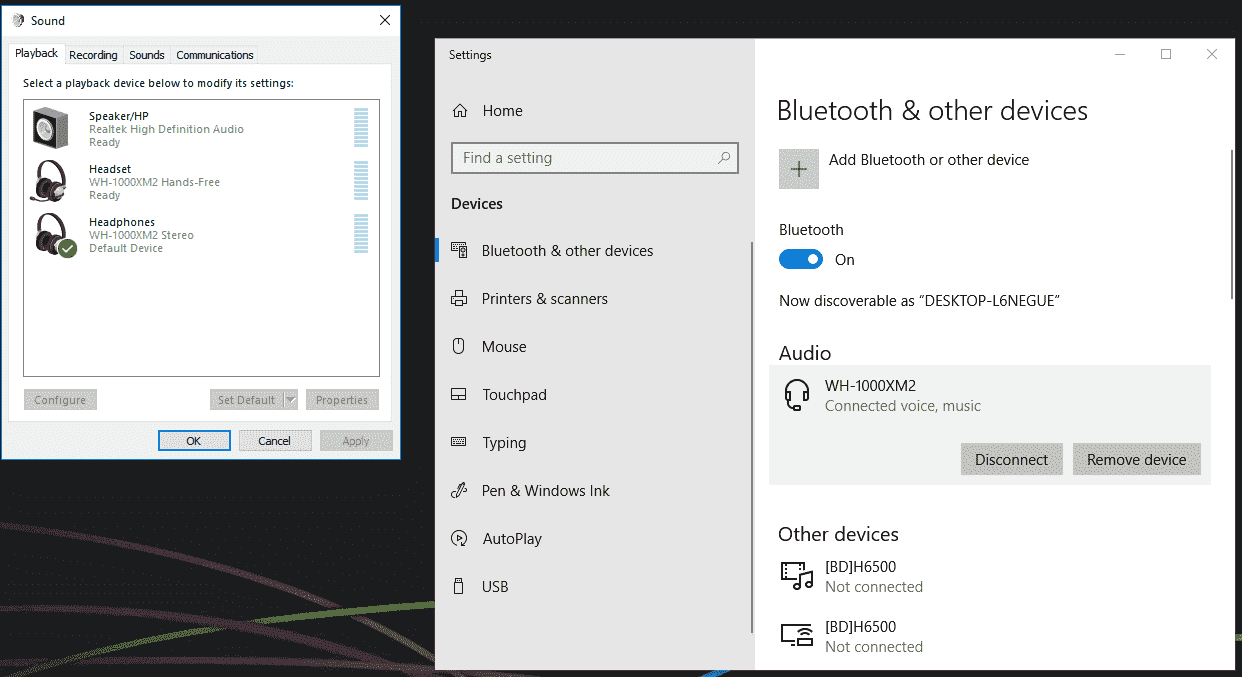Open the Set Default dropdown arrow
This screenshot has height=677, width=1242.
(x=290, y=400)
